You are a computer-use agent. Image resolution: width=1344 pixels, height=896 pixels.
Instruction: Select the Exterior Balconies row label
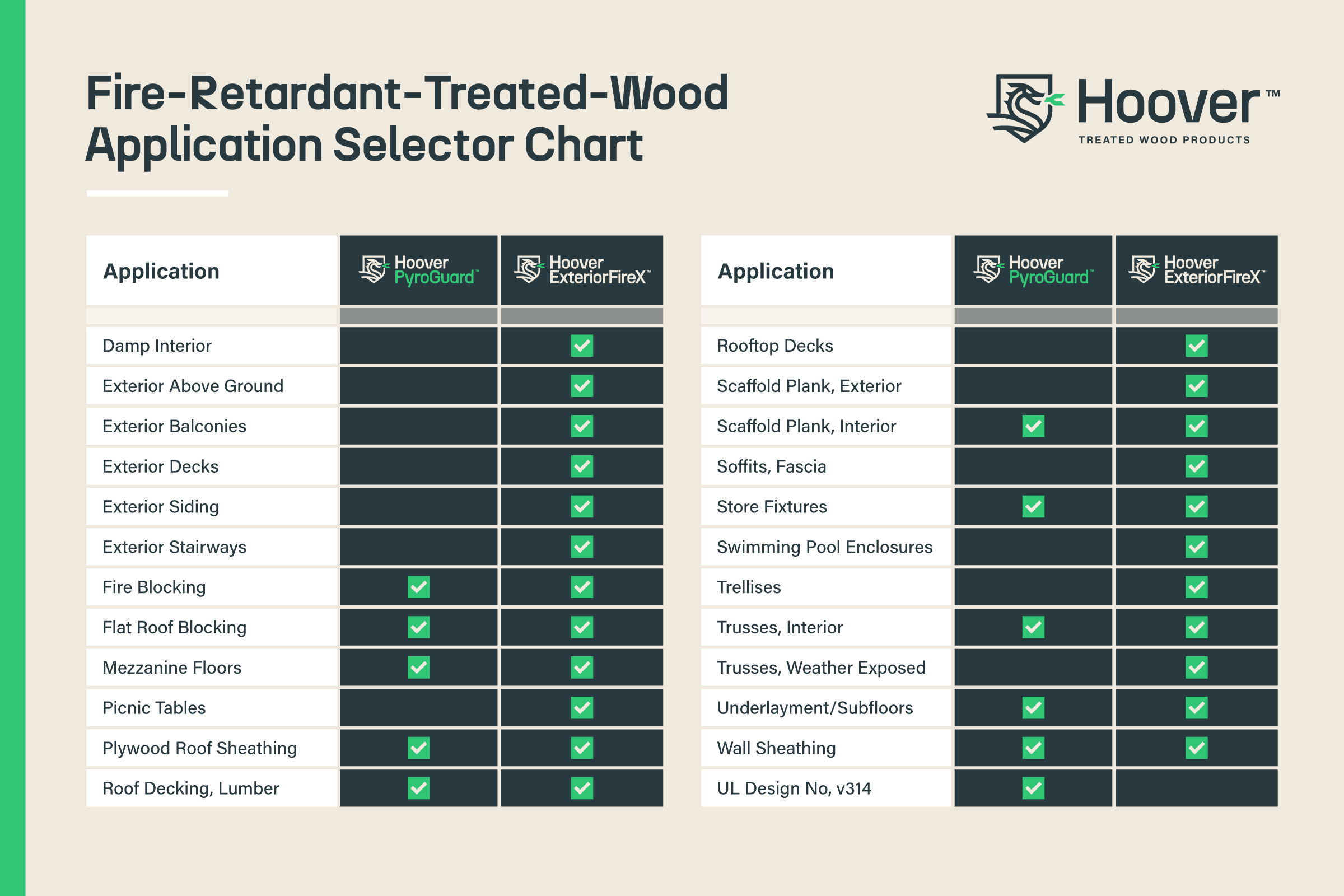click(x=174, y=426)
